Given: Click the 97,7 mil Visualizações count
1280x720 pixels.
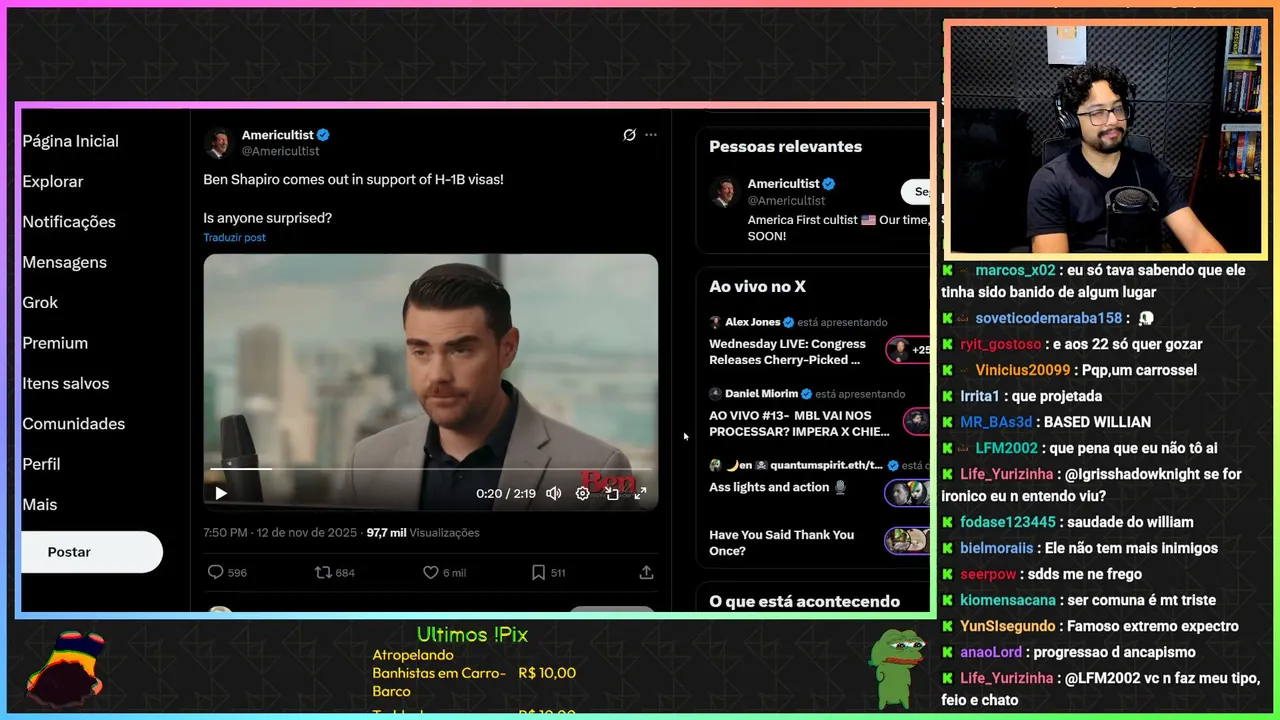Looking at the screenshot, I should (423, 533).
